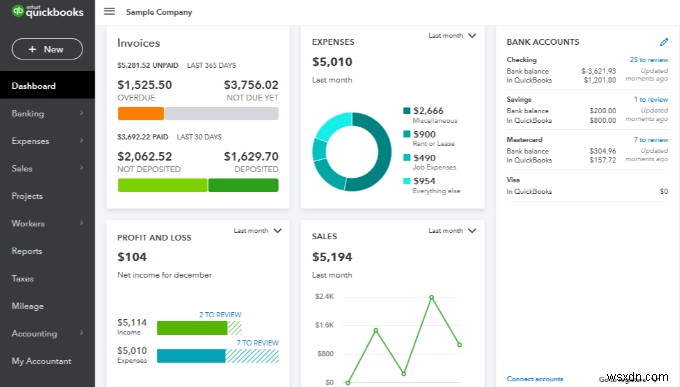Screen dimensions: 680x387
Task: Open the Sales card Last month dropdown
Action: [x=452, y=231]
